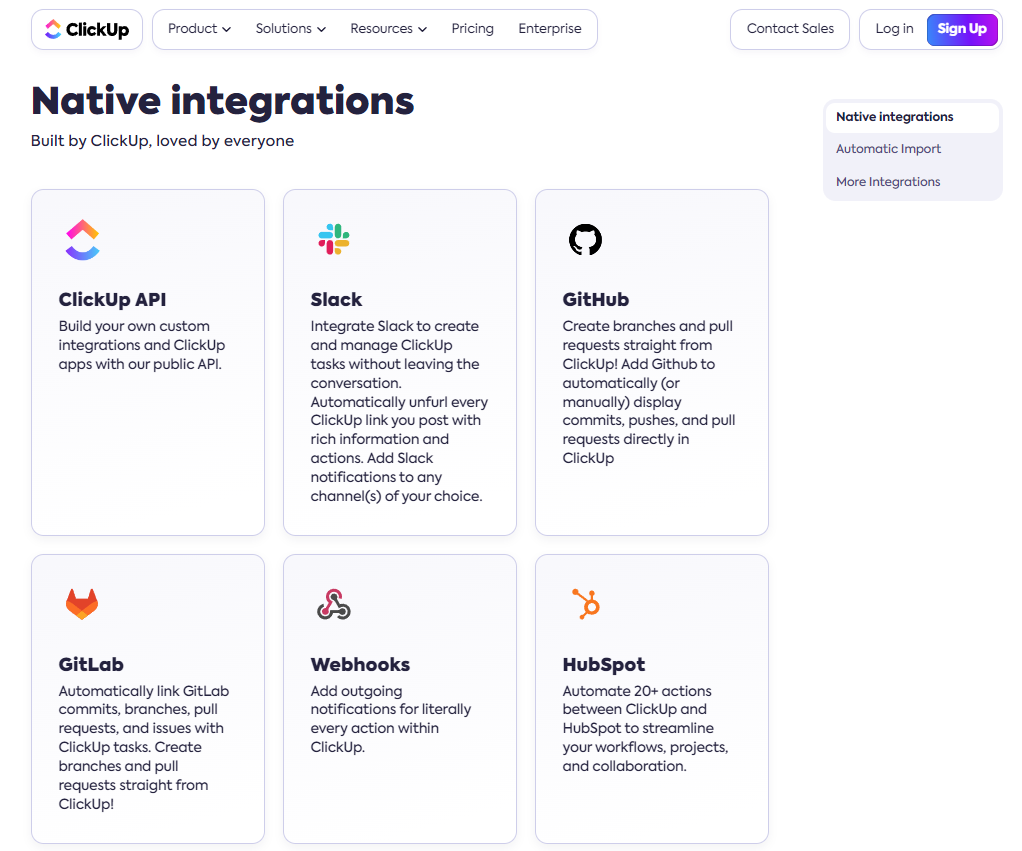The width and height of the screenshot is (1022, 851).
Task: Open the Slack integration card title
Action: coord(336,300)
